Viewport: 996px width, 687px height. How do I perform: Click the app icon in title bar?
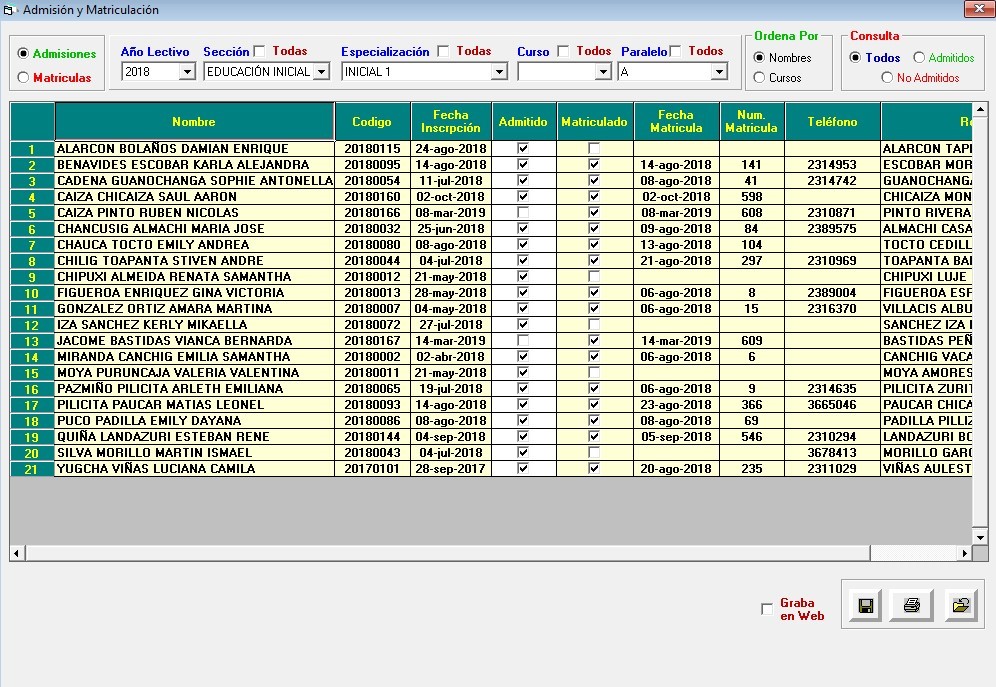click(x=10, y=10)
